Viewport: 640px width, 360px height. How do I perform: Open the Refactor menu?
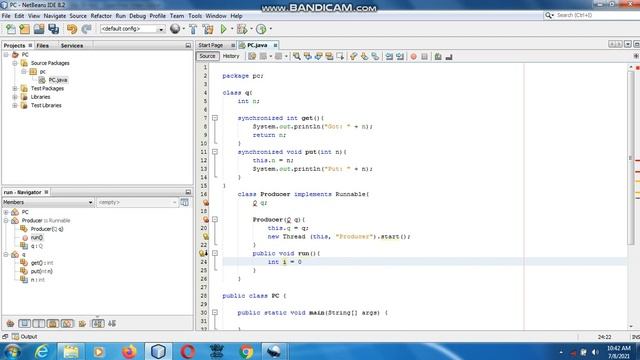click(101, 16)
